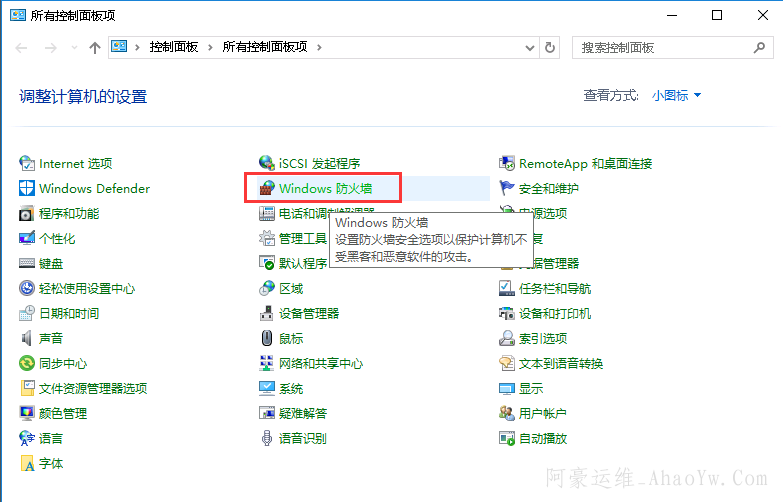The height and width of the screenshot is (502, 783).
Task: Open the 程序和功能 text link
Action: 69,214
